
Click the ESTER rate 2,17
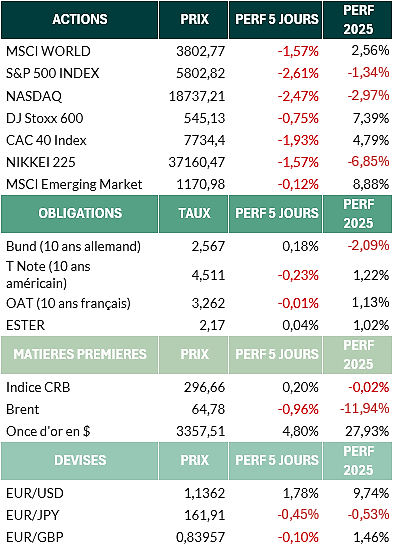(x=212, y=326)
